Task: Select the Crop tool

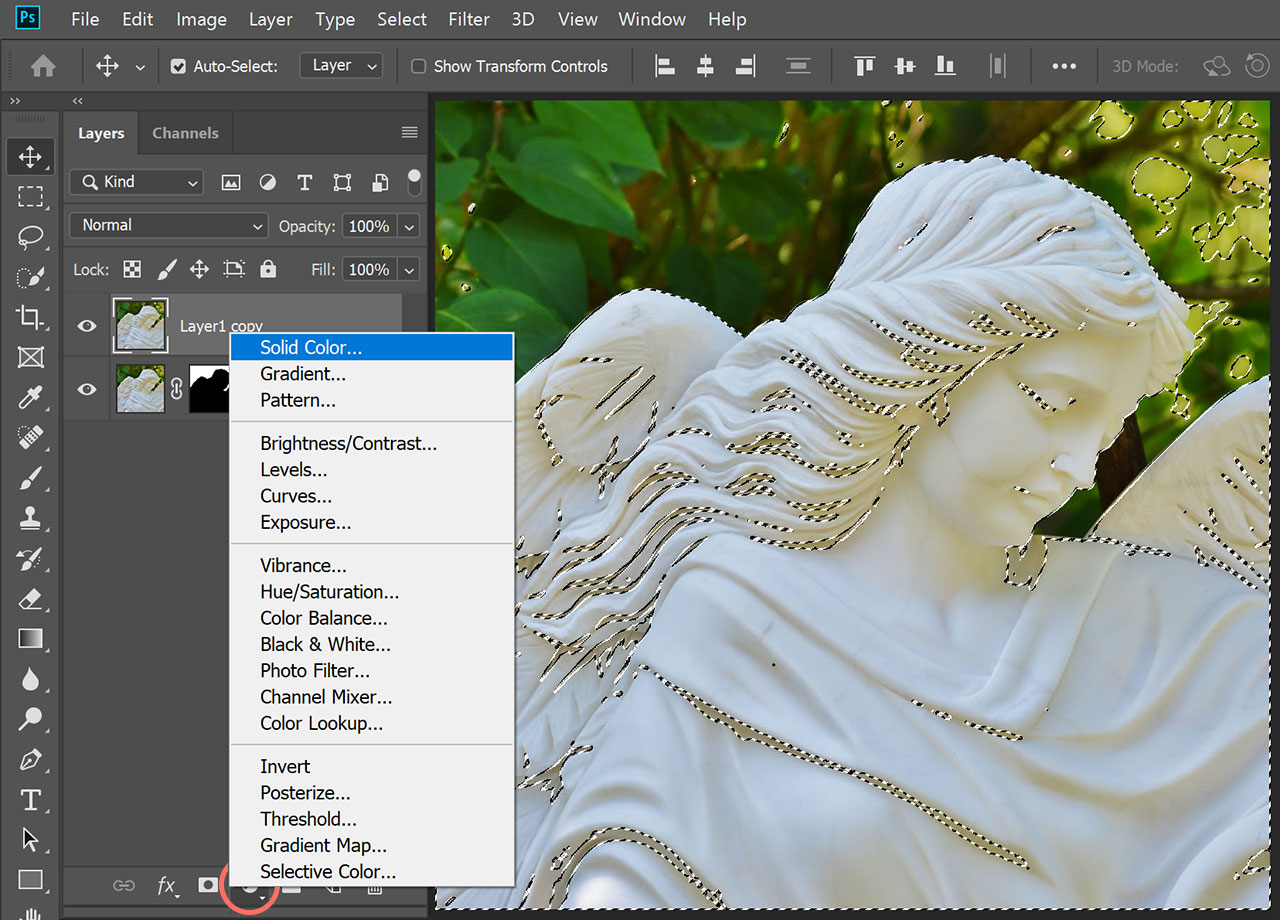Action: point(30,318)
